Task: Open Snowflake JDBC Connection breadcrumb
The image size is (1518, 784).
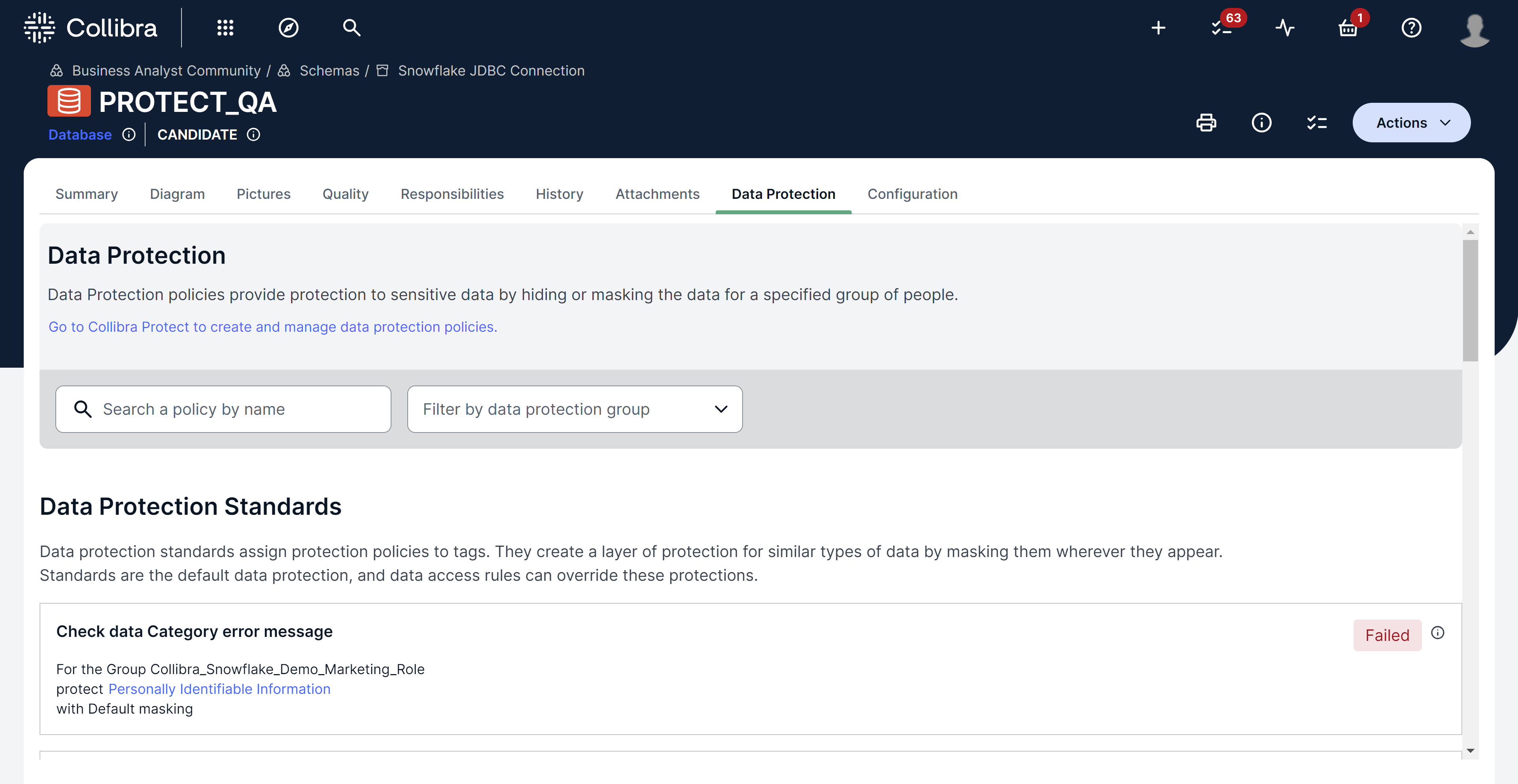Action: click(x=491, y=71)
